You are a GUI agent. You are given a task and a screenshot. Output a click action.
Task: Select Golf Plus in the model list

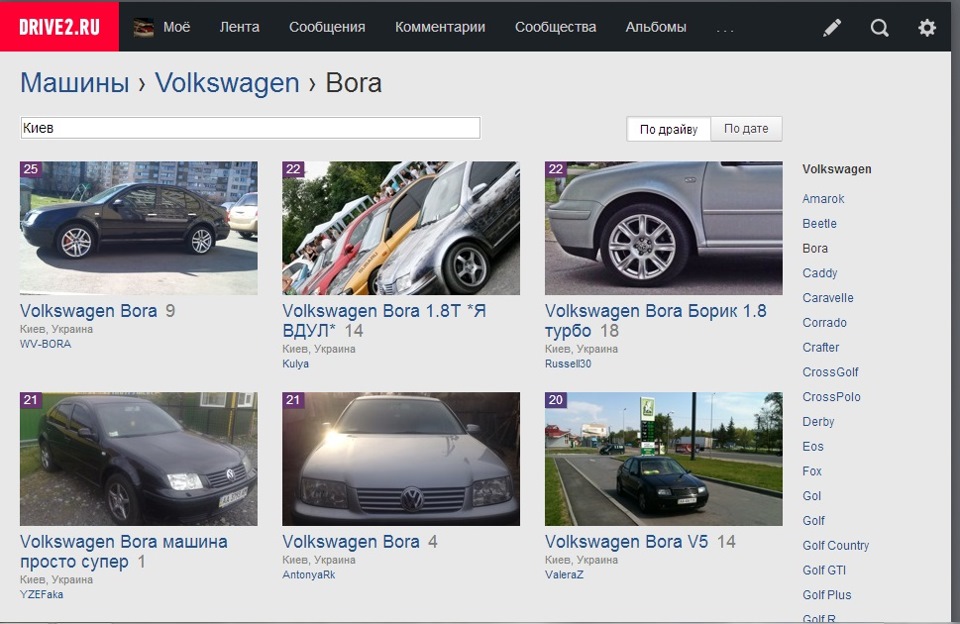point(827,595)
